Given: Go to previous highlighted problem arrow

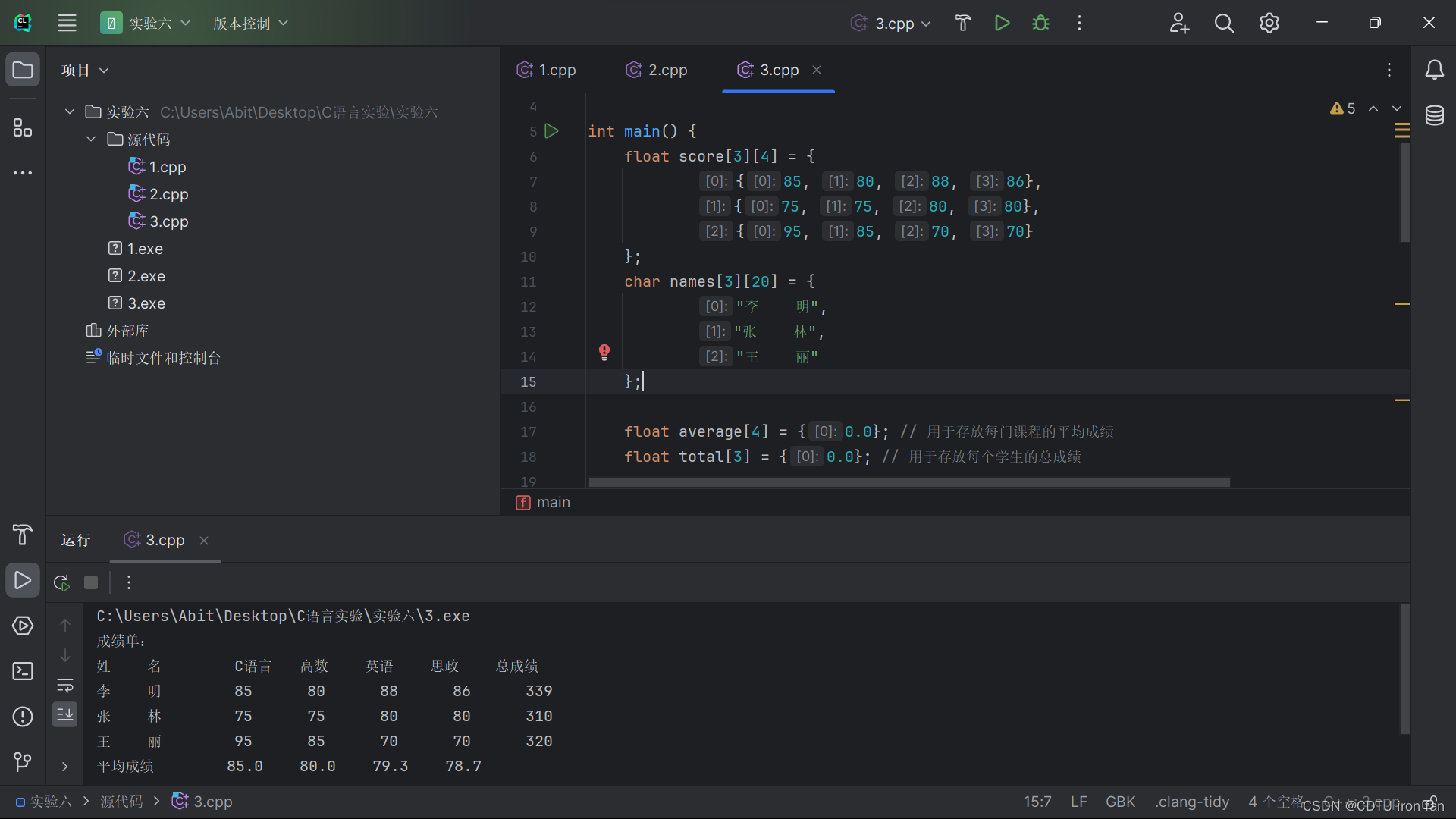Looking at the screenshot, I should (1373, 108).
